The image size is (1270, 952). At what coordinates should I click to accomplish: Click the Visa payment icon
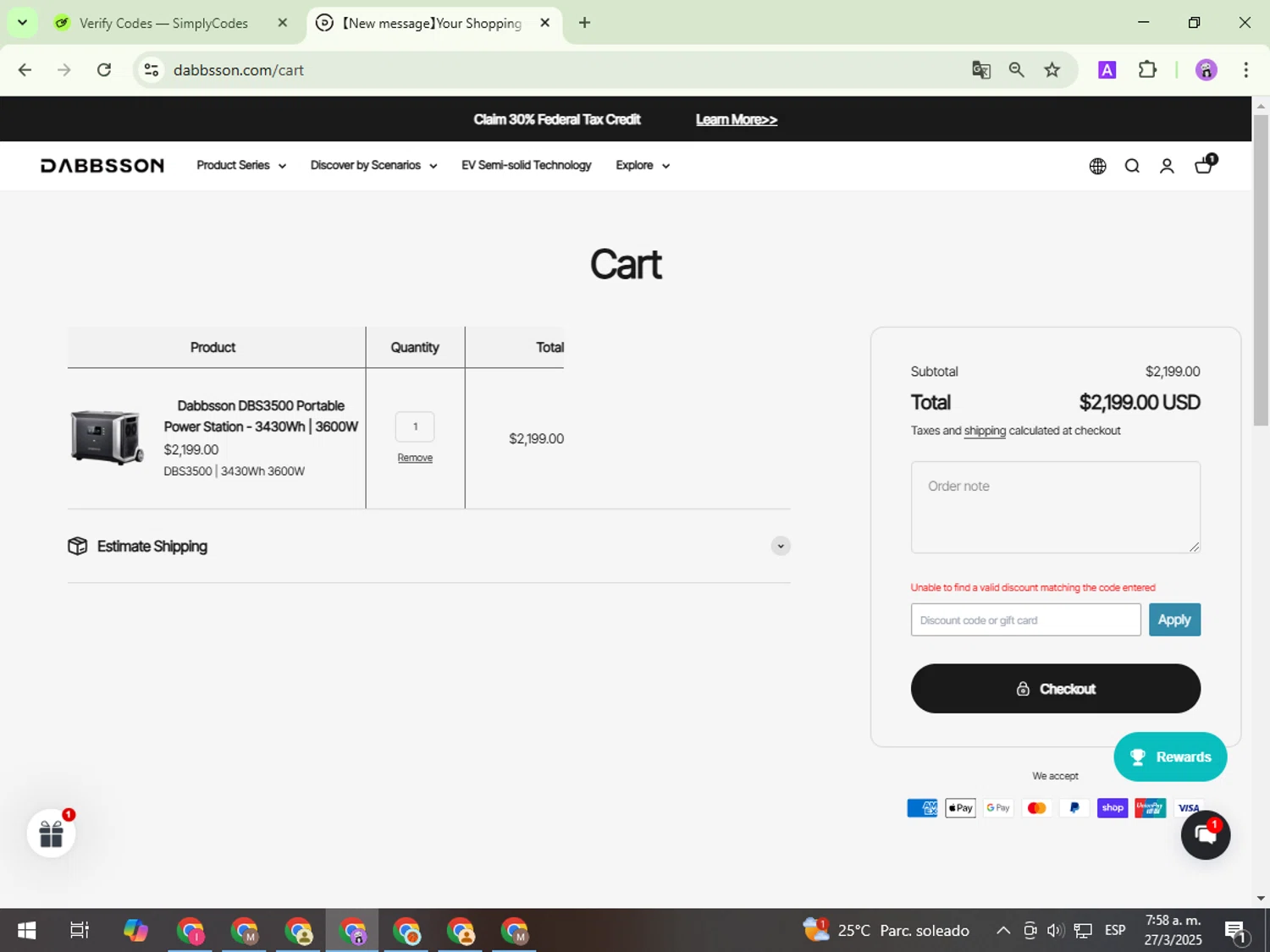tap(1189, 808)
